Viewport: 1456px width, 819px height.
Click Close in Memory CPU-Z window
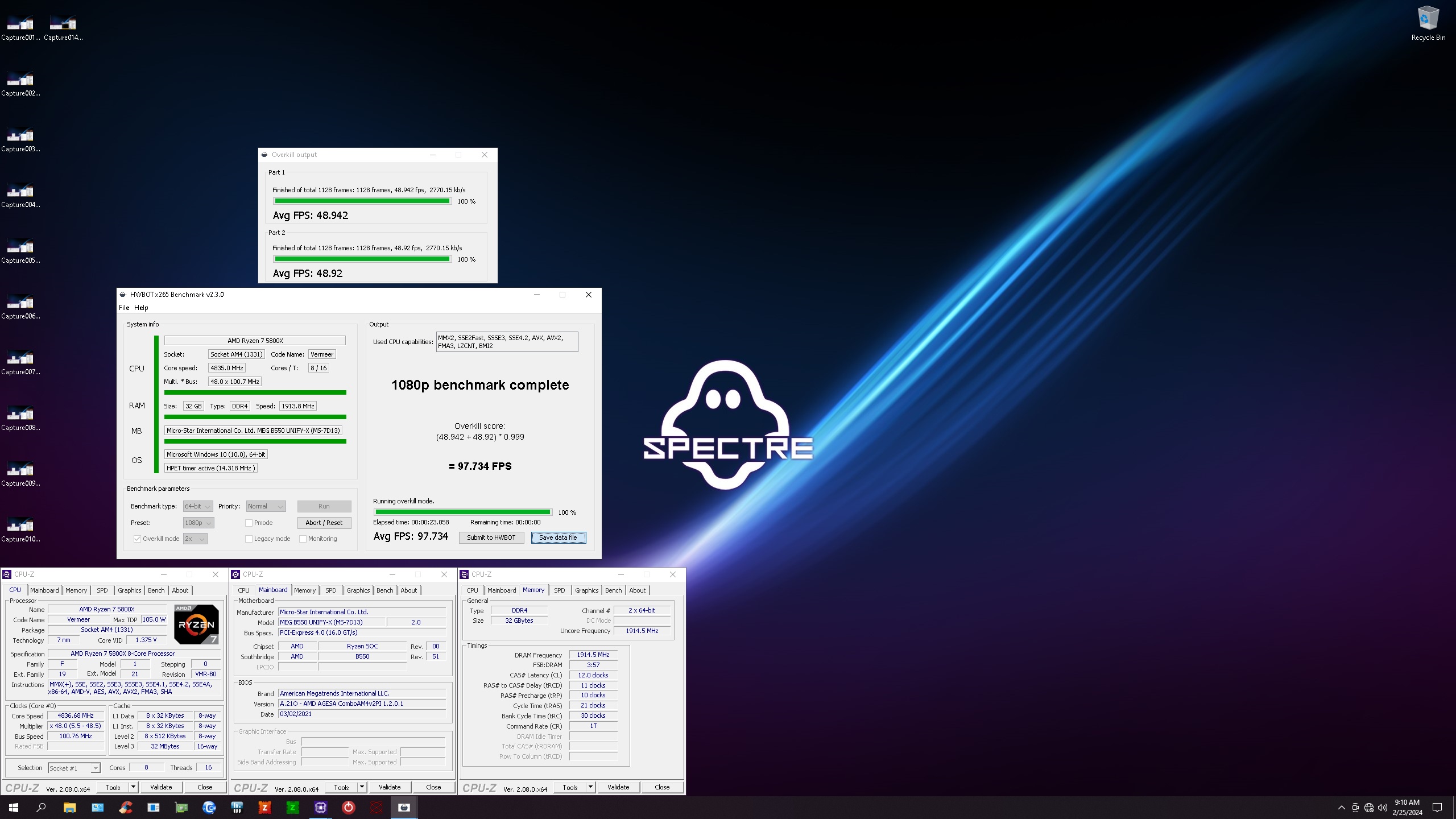662,787
